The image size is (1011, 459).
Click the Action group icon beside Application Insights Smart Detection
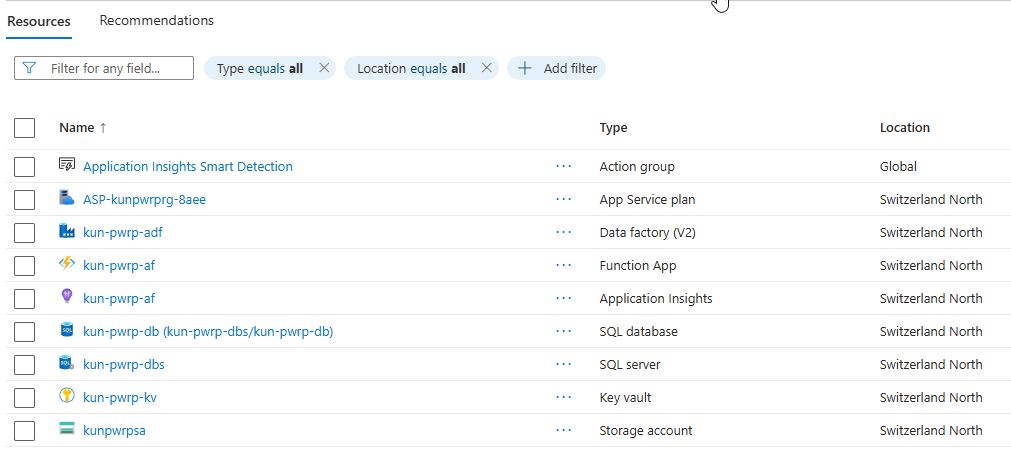(x=66, y=164)
